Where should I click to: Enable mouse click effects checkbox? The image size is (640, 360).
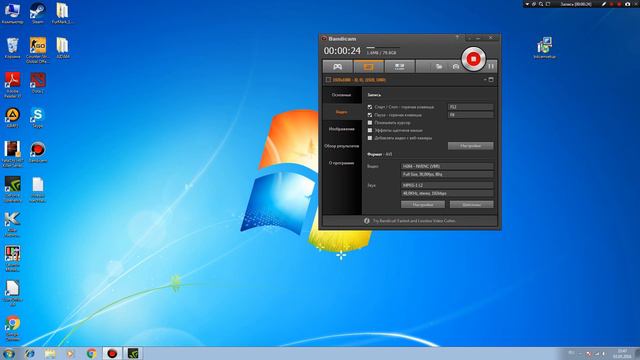coord(370,130)
